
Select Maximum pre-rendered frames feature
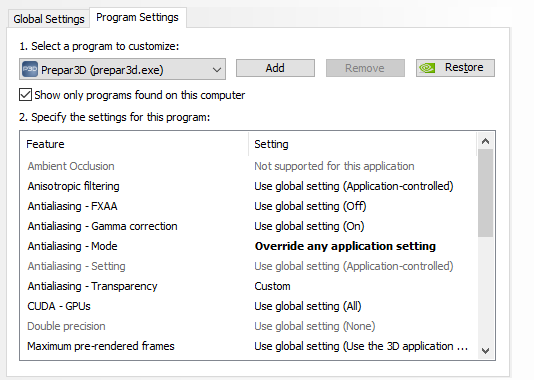coord(101,346)
